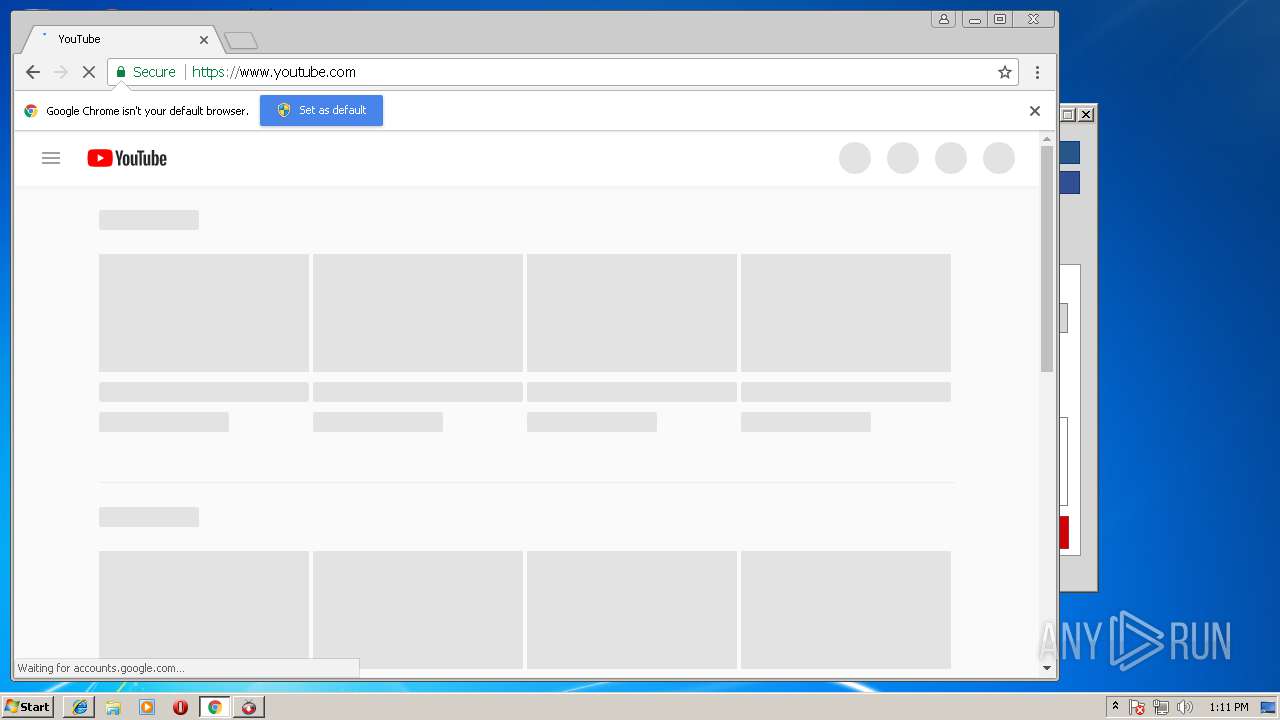Screen dimensions: 1280x720
Task: Switch to the Chrome taskbar button
Action: coord(214,707)
